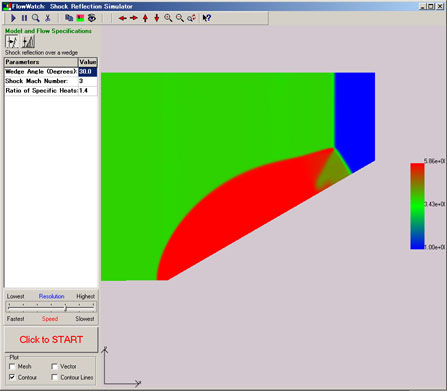Click the Click to START button
Viewport: 447px width, 391px height.
click(x=51, y=339)
